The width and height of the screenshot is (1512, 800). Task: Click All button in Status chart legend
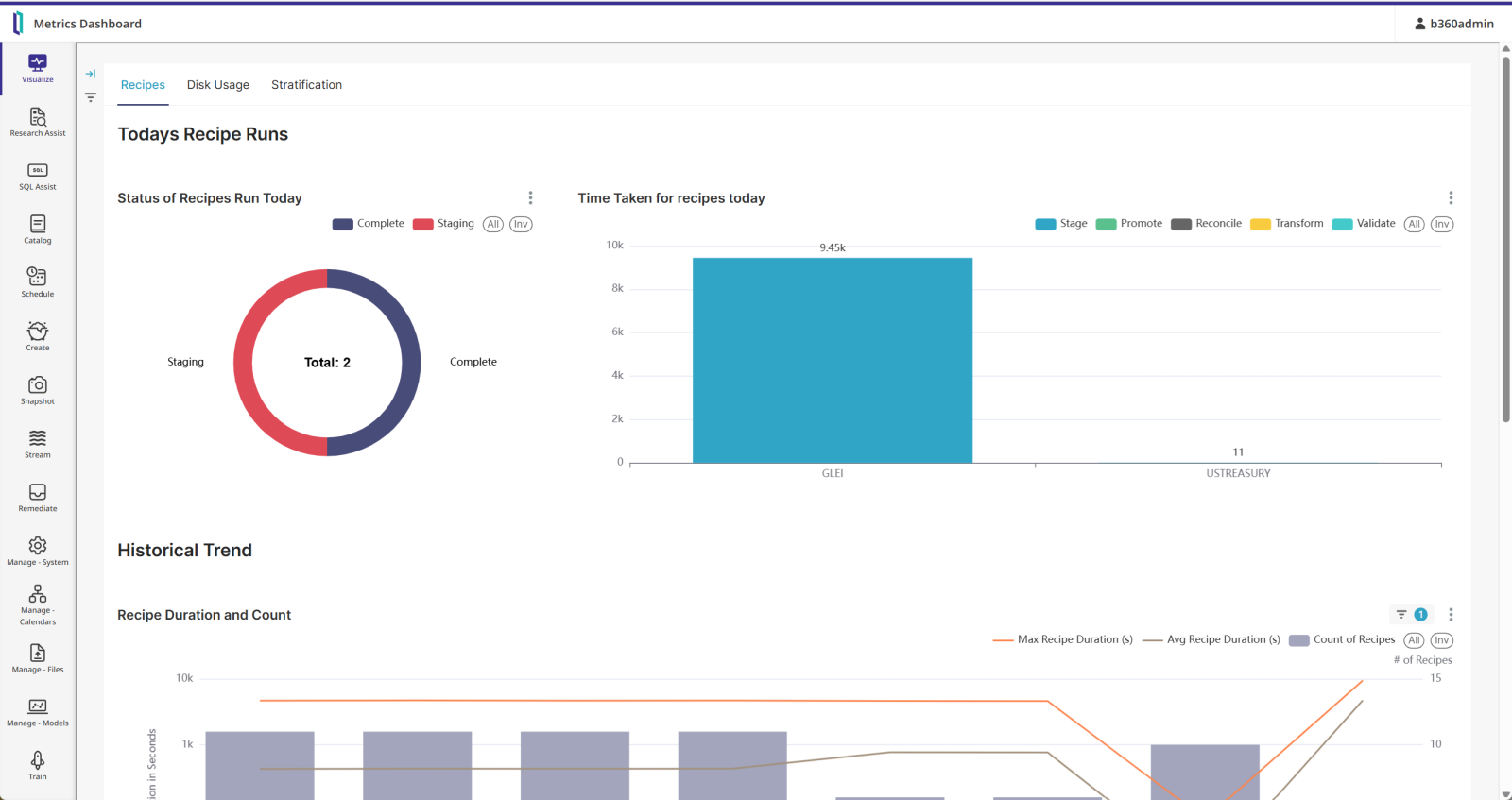tap(493, 224)
